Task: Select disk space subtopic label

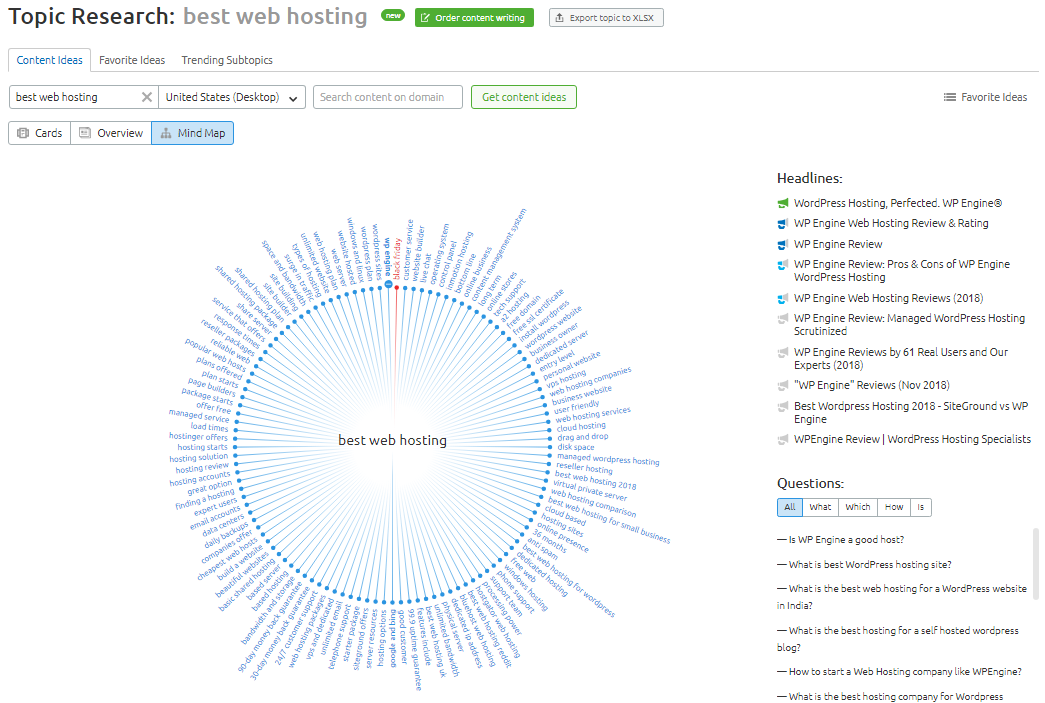Action: 576,447
